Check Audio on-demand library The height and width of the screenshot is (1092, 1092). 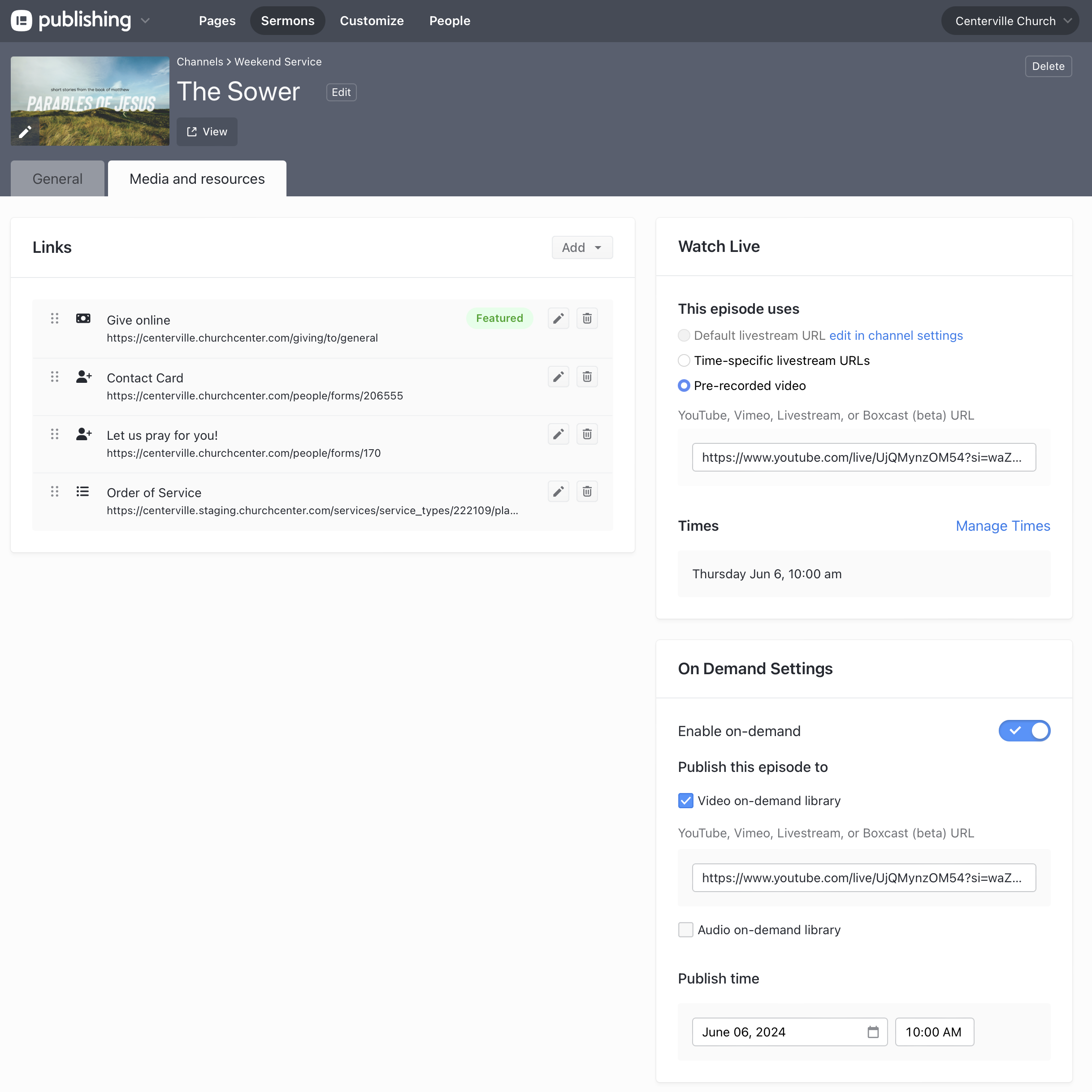[685, 930]
